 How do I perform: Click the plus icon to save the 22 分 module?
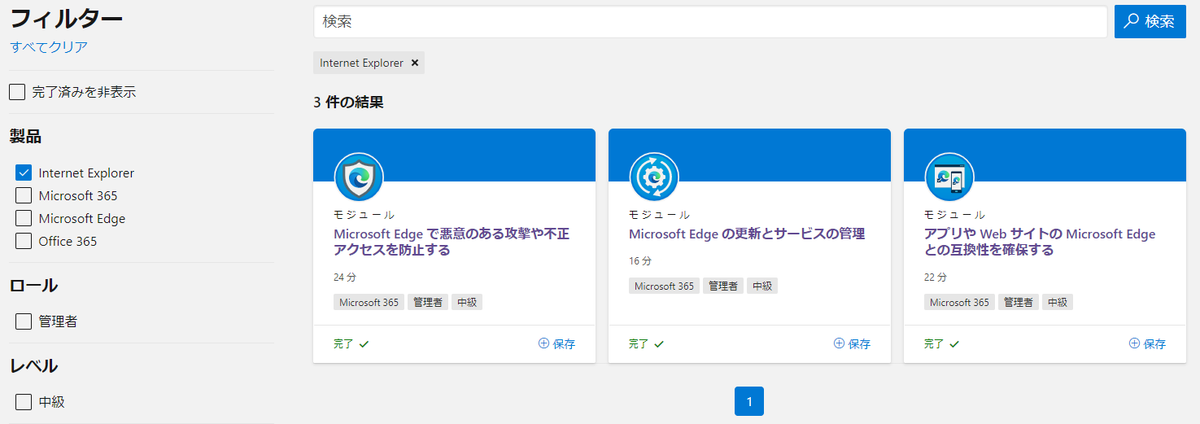[1134, 343]
